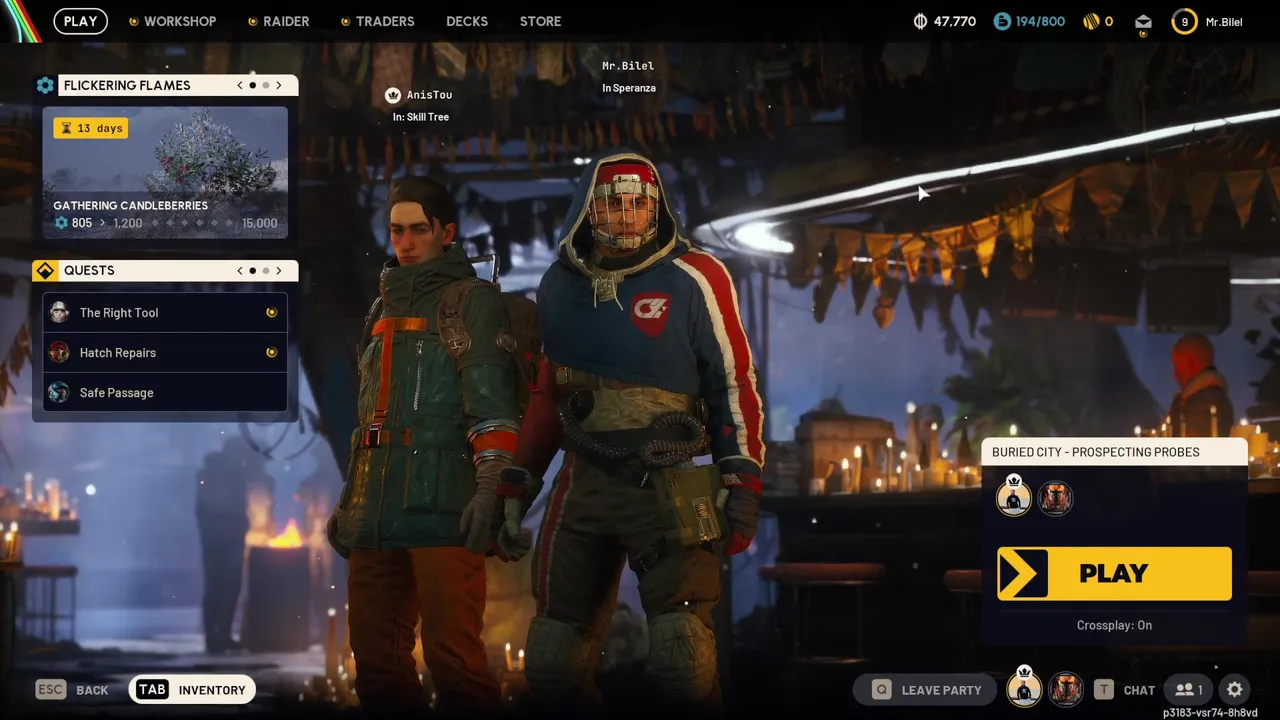Select red-masked teammate avatar in match panel
The height and width of the screenshot is (720, 1280).
1056,498
